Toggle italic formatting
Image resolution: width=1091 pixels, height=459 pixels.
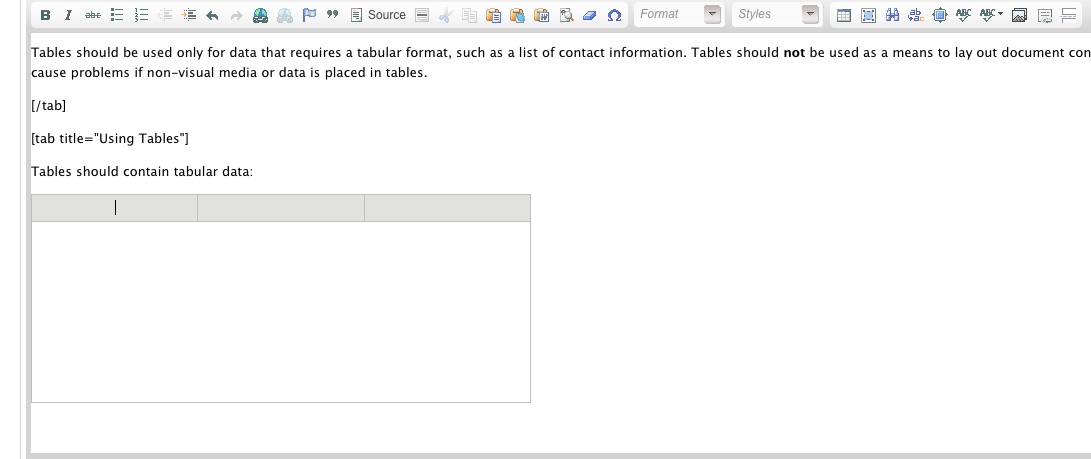(68, 15)
